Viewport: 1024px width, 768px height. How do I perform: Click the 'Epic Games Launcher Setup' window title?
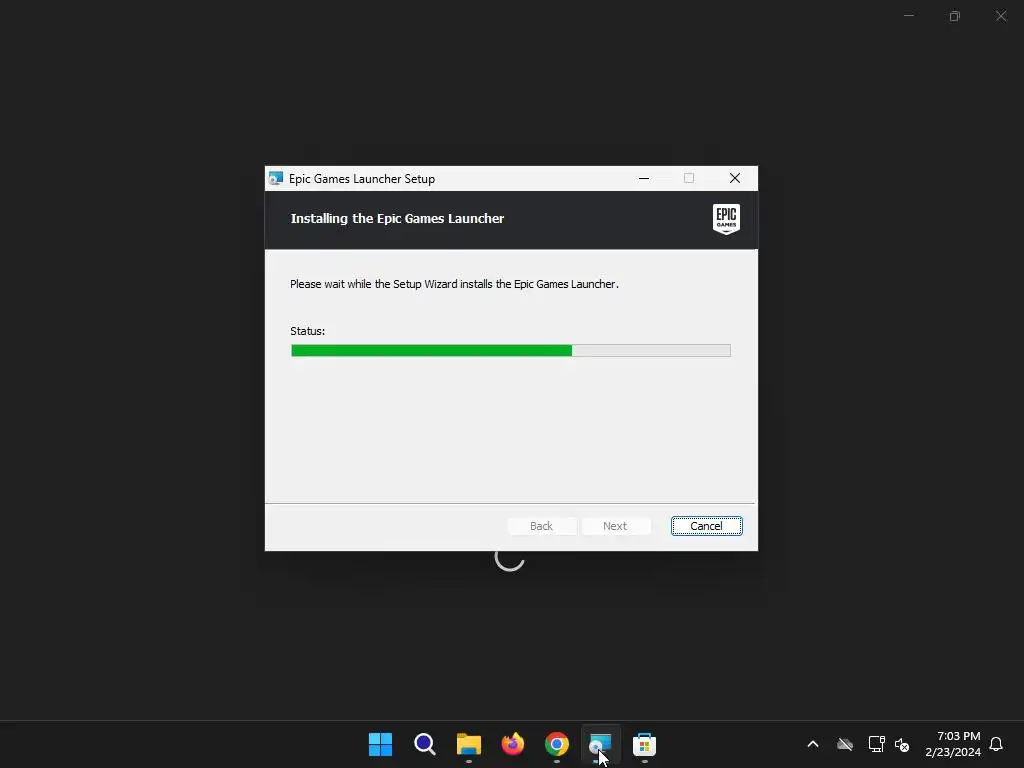click(362, 179)
